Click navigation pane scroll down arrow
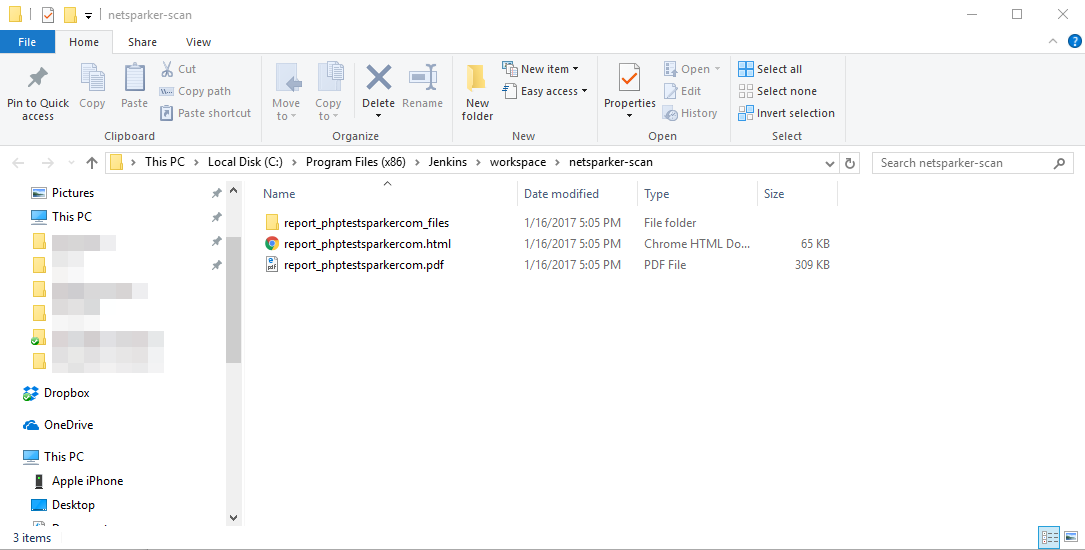 pyautogui.click(x=233, y=517)
